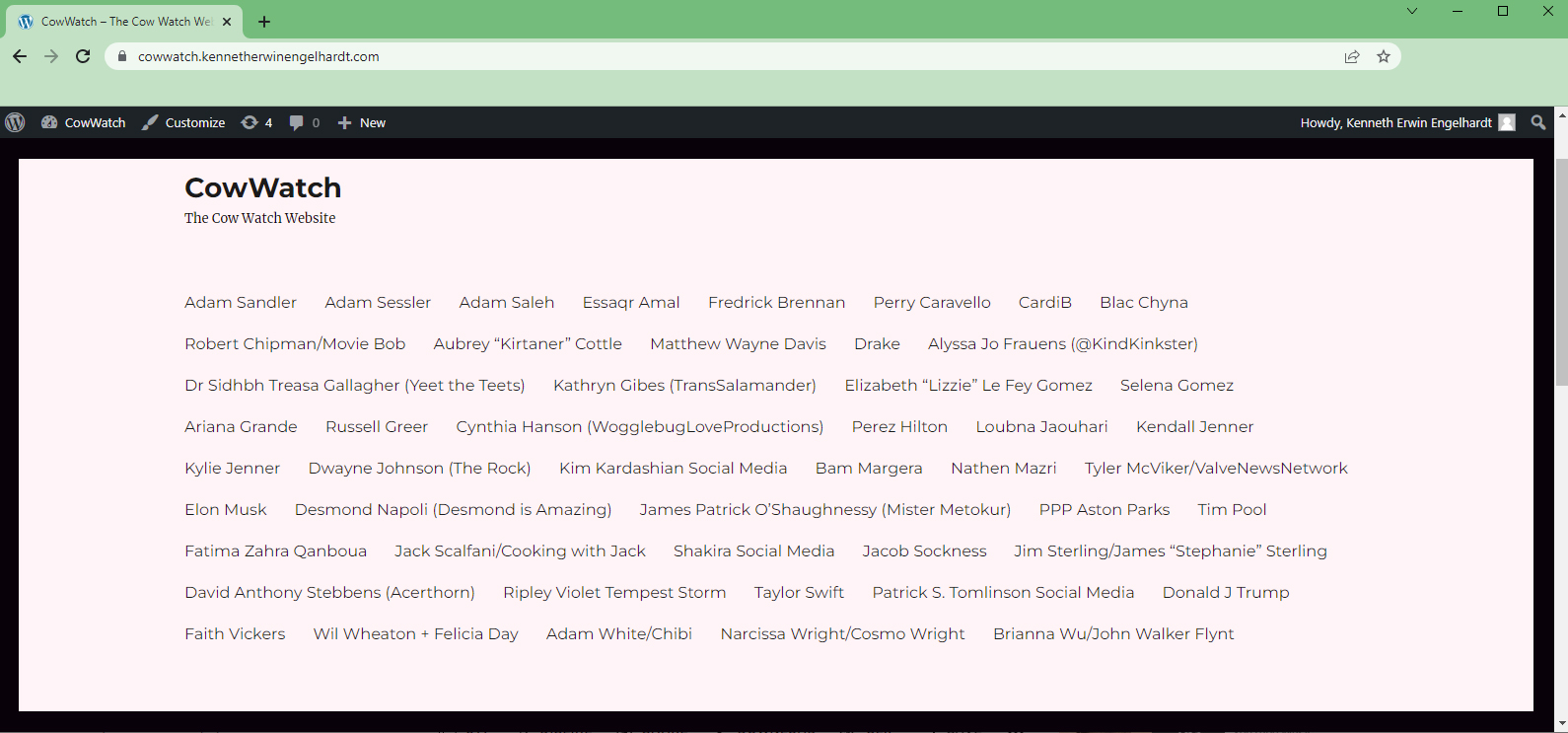Open the Fredrick Brennan page link
This screenshot has width=1568, height=733.
[776, 302]
